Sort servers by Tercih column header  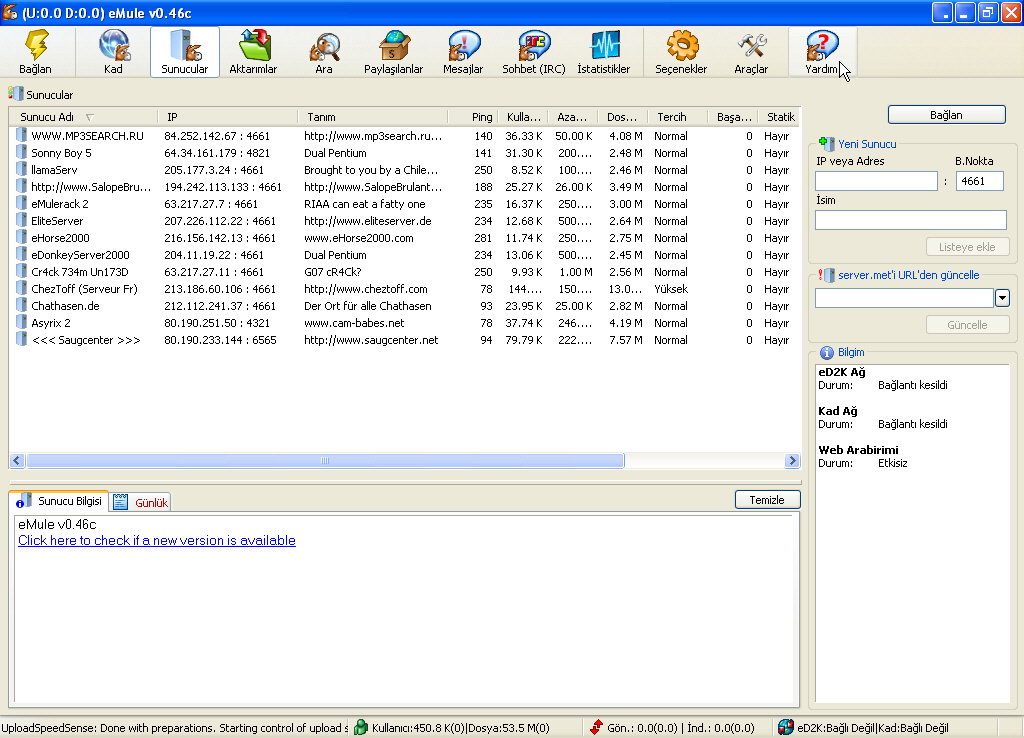tap(677, 117)
